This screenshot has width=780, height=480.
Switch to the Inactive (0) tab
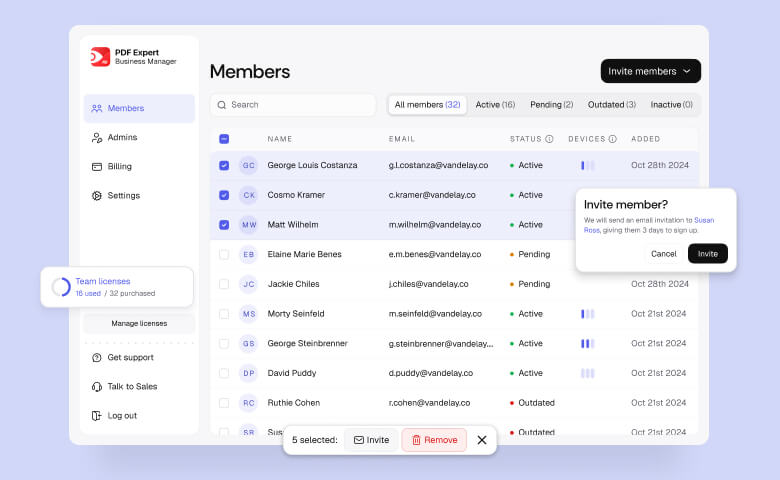pos(672,105)
